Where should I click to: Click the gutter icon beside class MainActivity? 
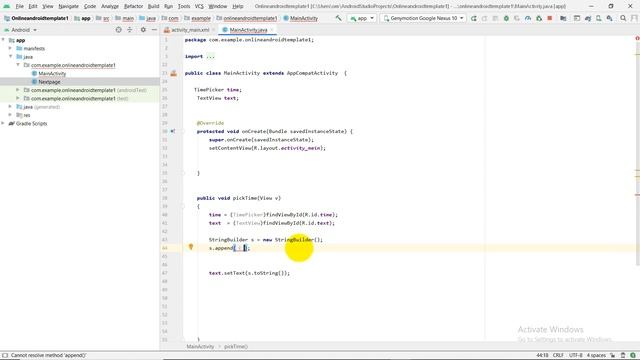173,73
